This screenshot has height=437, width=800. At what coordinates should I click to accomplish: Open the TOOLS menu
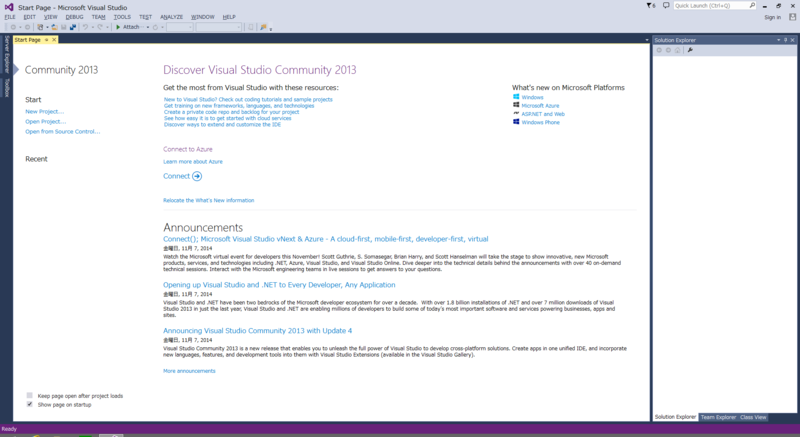(122, 17)
